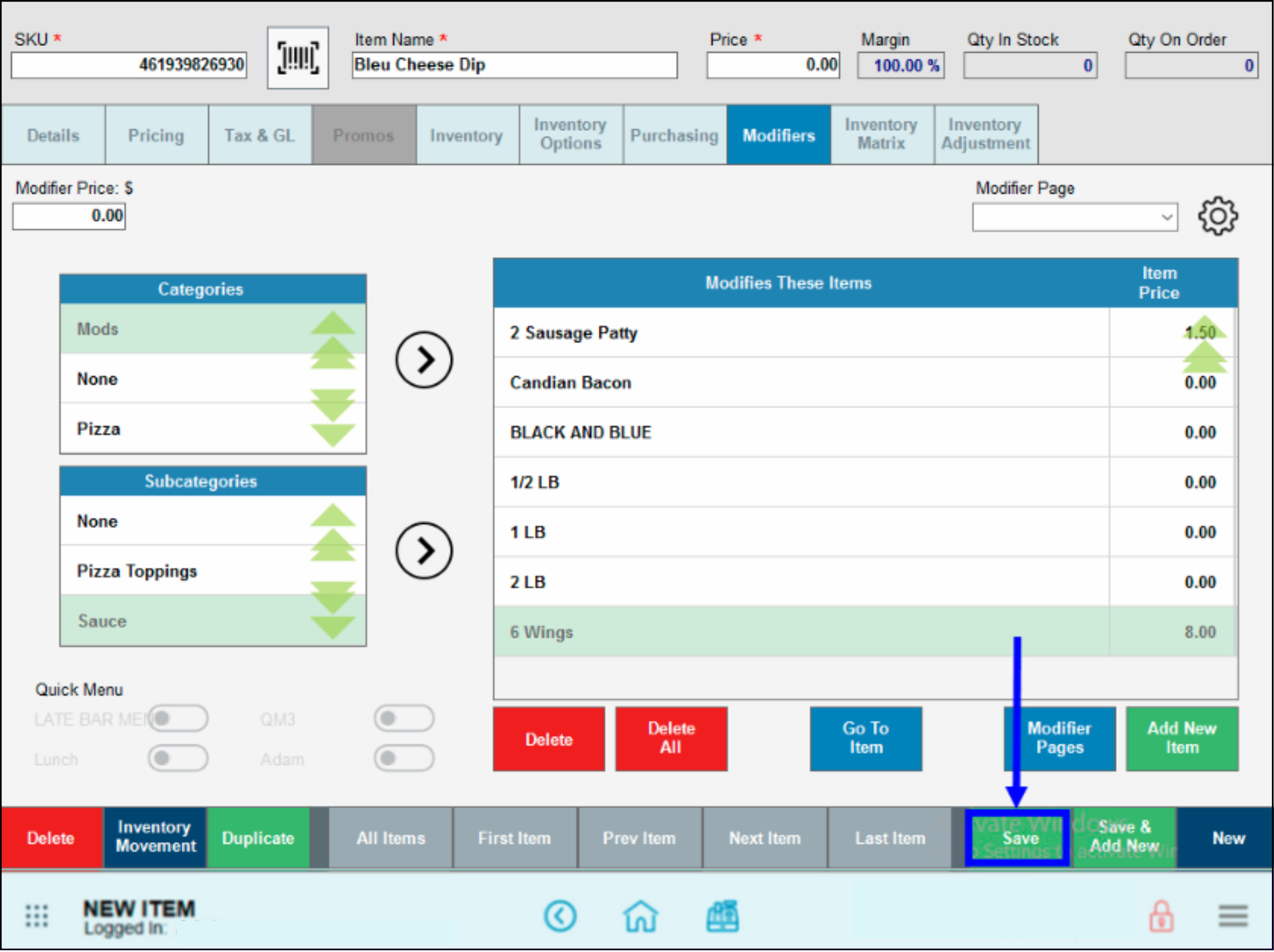Toggle the Adam quick menu switch
Screen dimensions: 1274x952
tap(404, 758)
